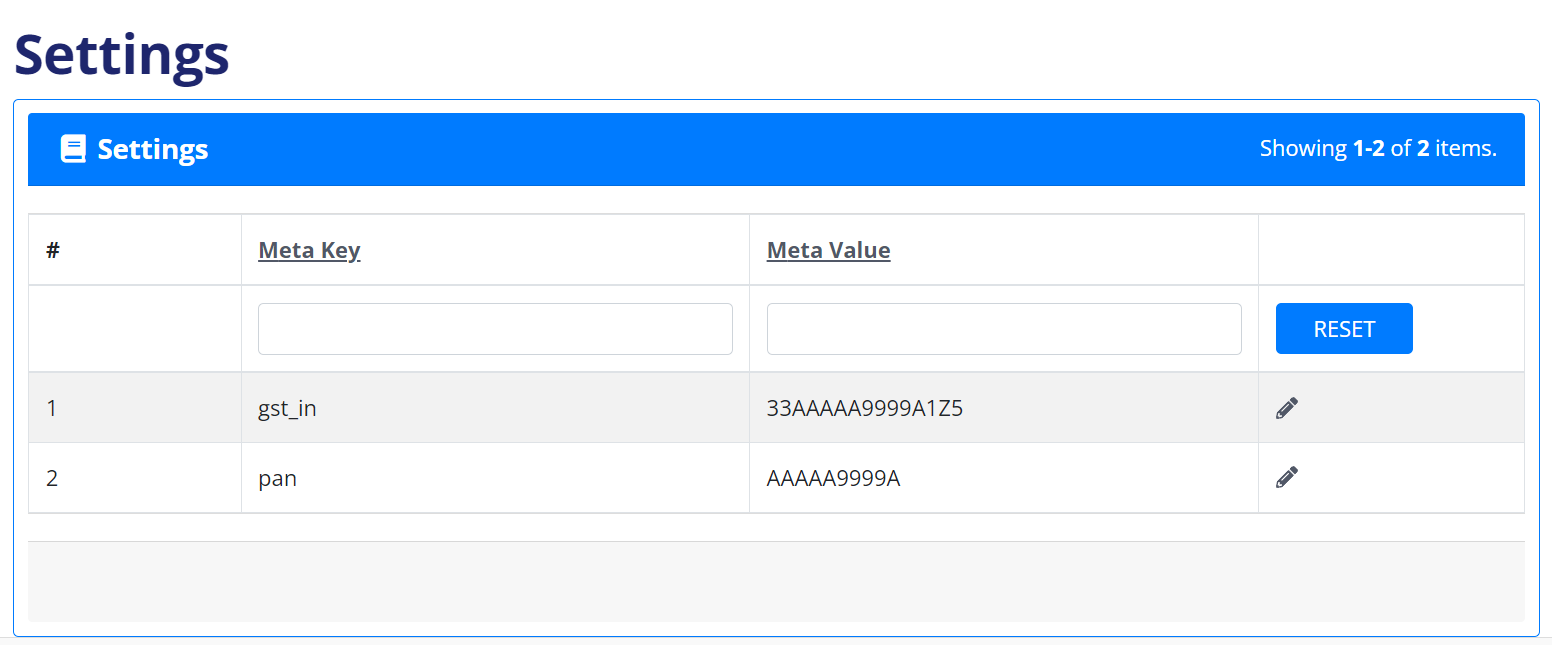Click the large Settings page heading
Screen dimensions: 1552x645
(x=122, y=55)
